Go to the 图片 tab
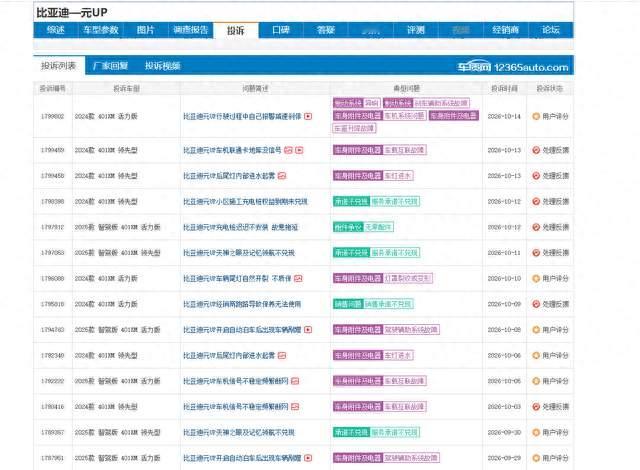This screenshot has height=470, width=640. (146, 30)
